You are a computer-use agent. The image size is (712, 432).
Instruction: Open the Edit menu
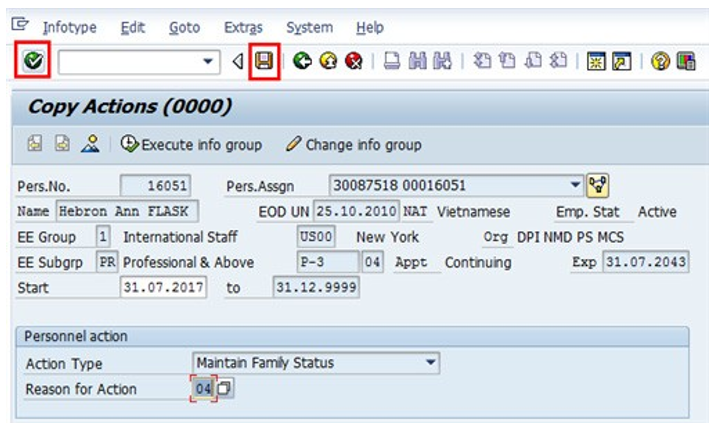[x=133, y=28]
